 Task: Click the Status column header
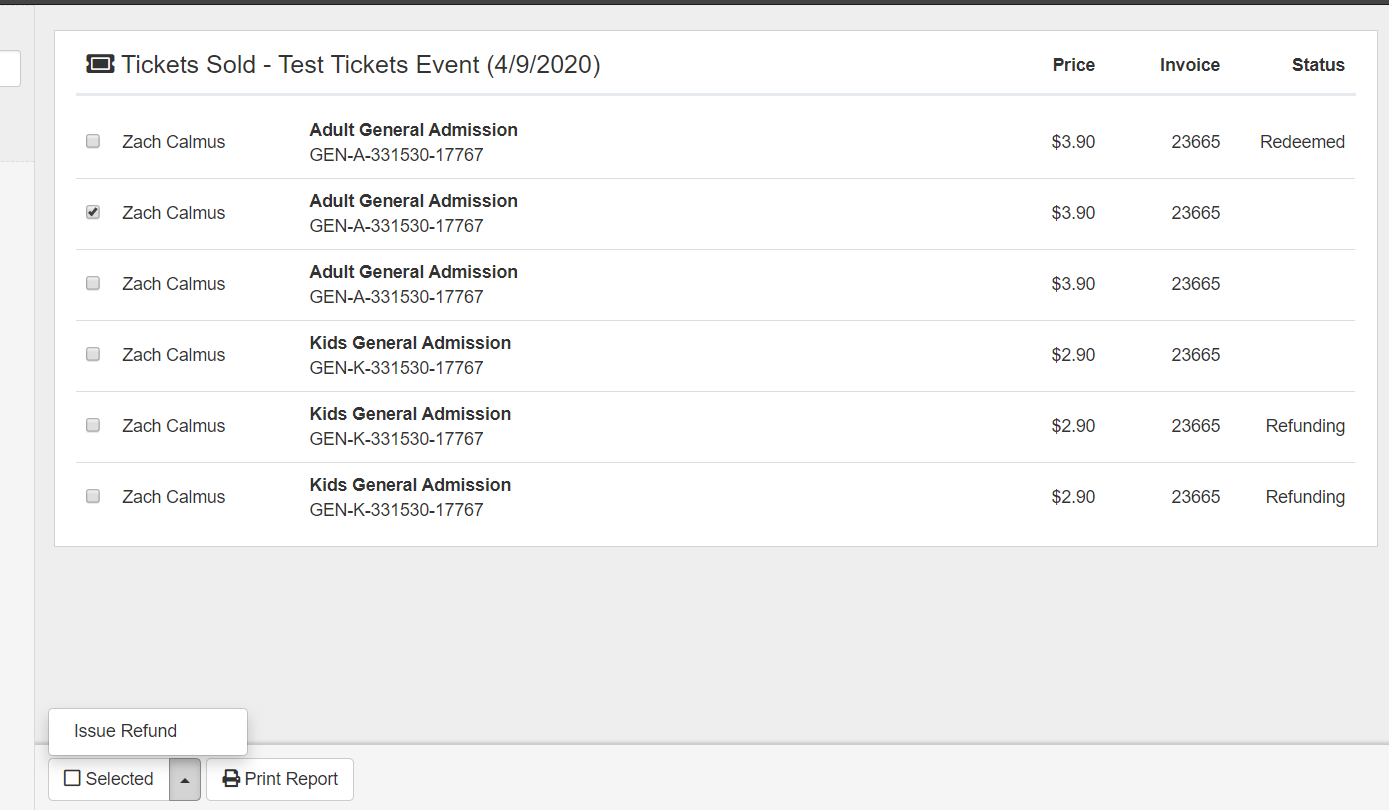[x=1317, y=65]
